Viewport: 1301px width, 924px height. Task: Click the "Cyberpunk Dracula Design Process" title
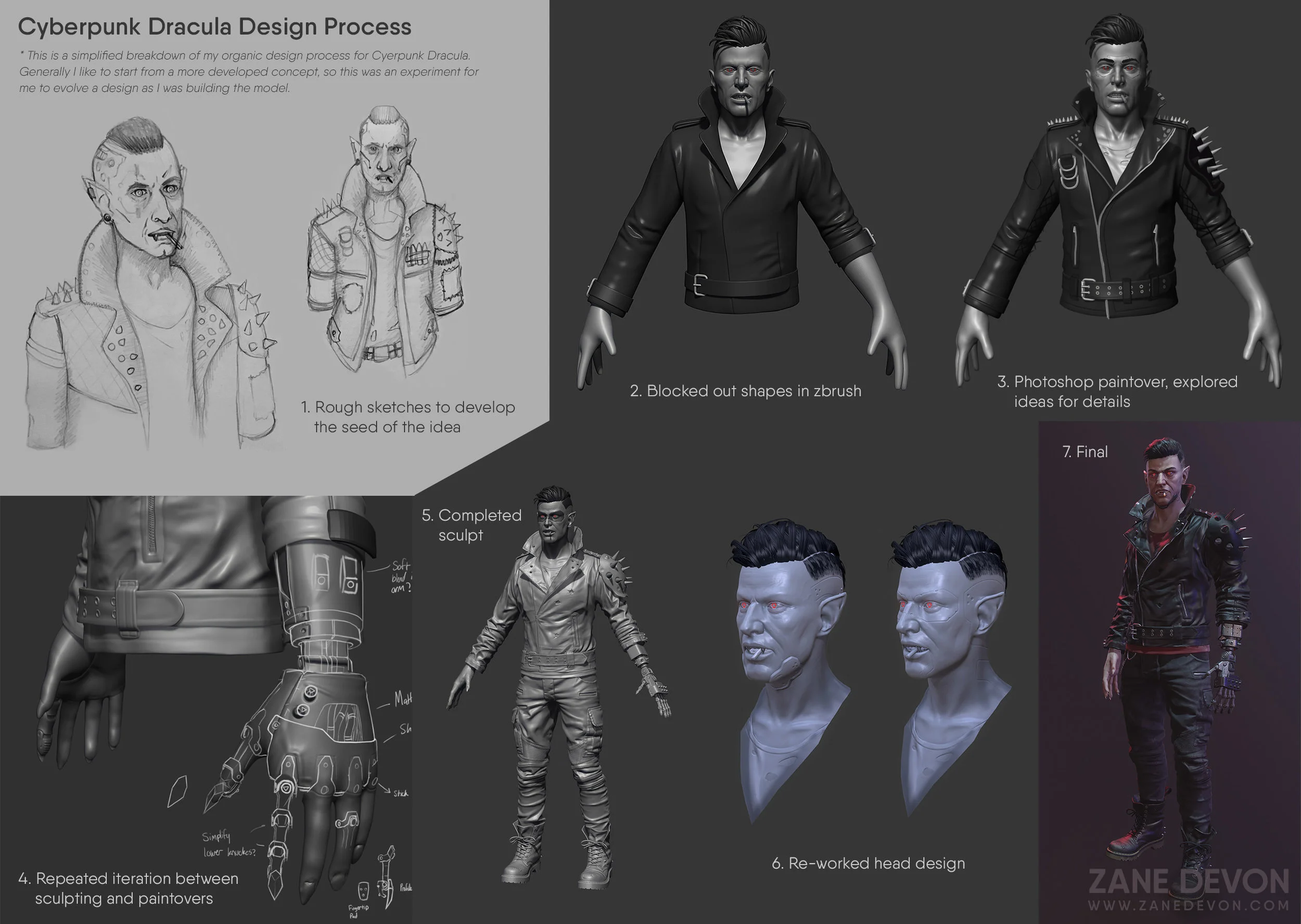point(214,27)
